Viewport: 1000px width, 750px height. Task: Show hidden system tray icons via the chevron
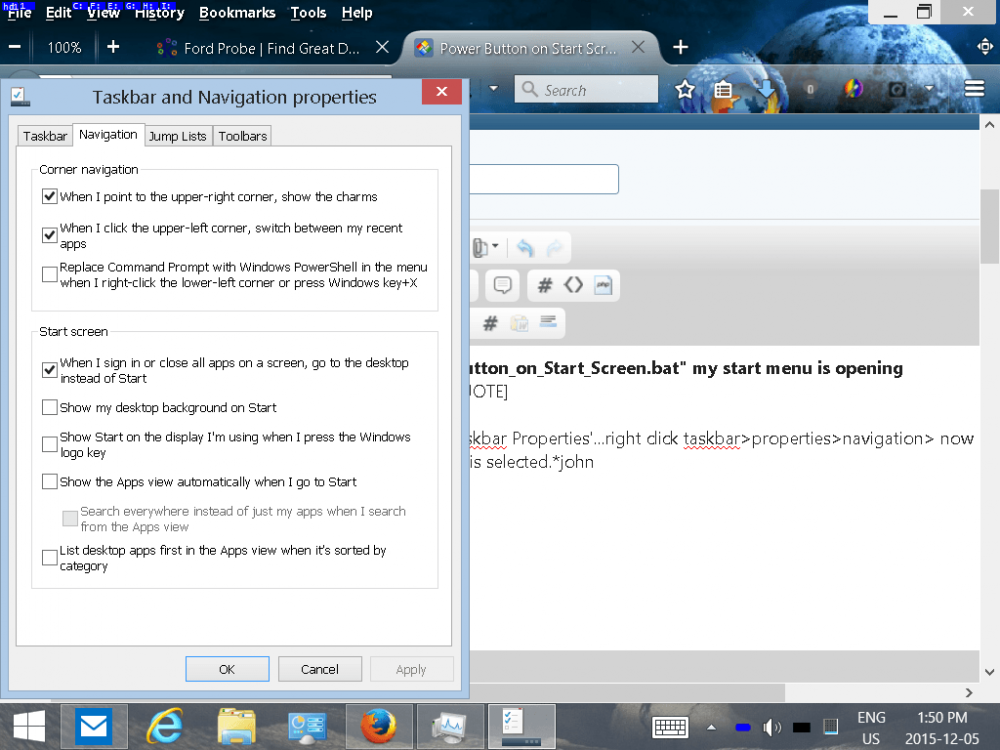click(711, 727)
